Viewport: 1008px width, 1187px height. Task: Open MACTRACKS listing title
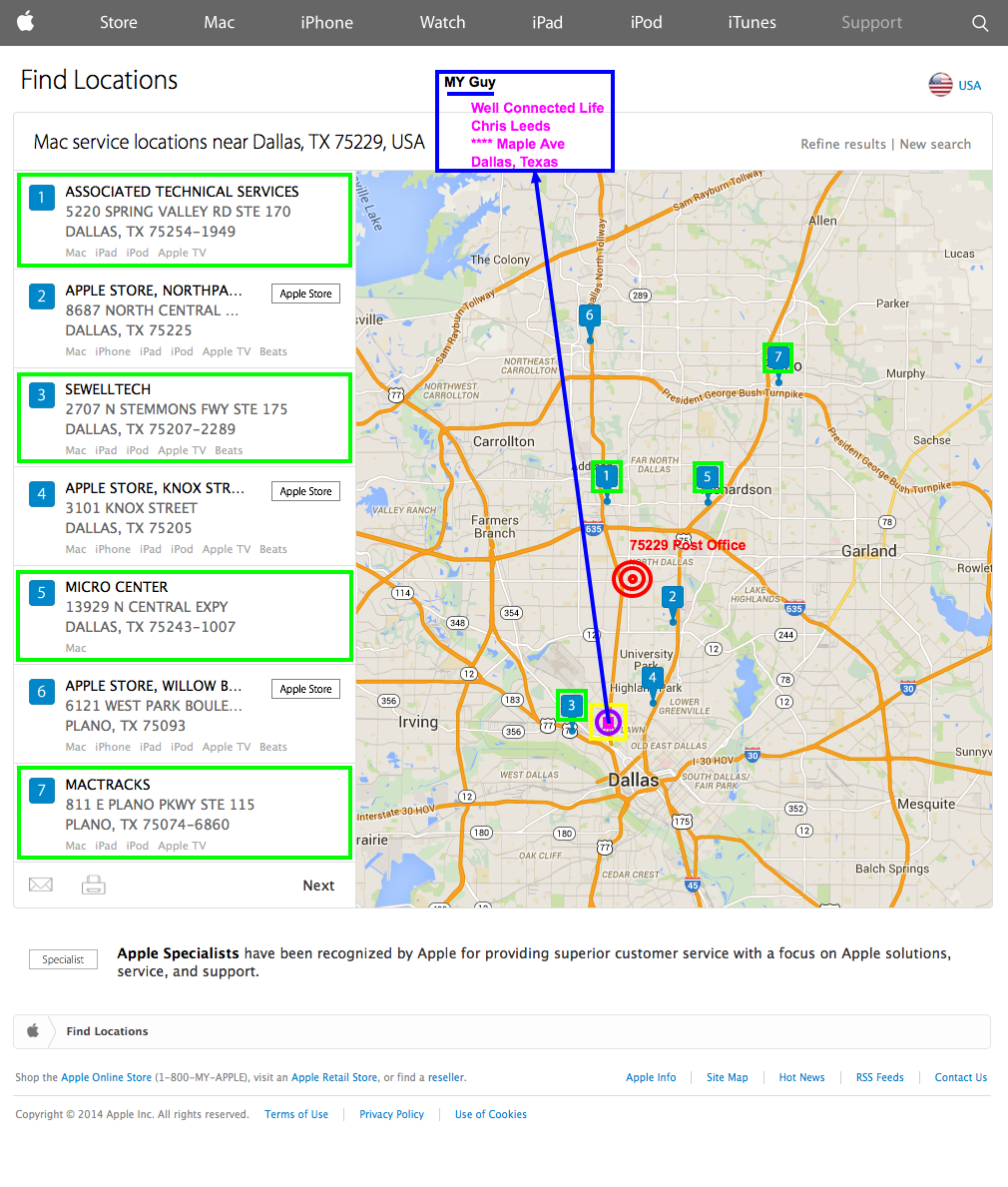tap(108, 785)
